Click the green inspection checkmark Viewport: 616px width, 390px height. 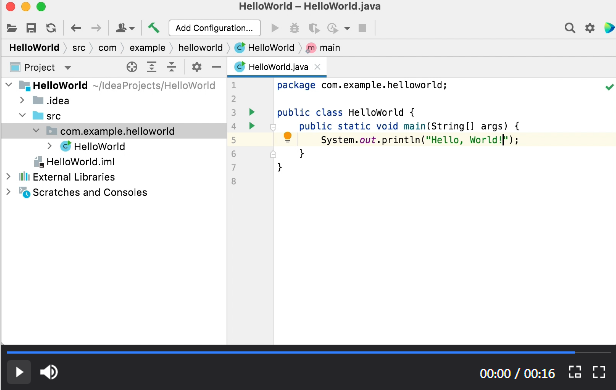click(609, 87)
